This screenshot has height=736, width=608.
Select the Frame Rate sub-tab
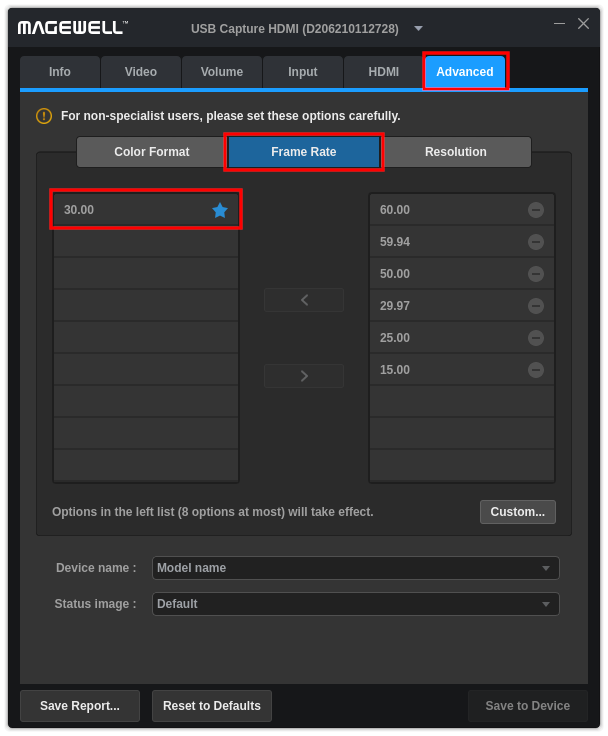click(304, 152)
